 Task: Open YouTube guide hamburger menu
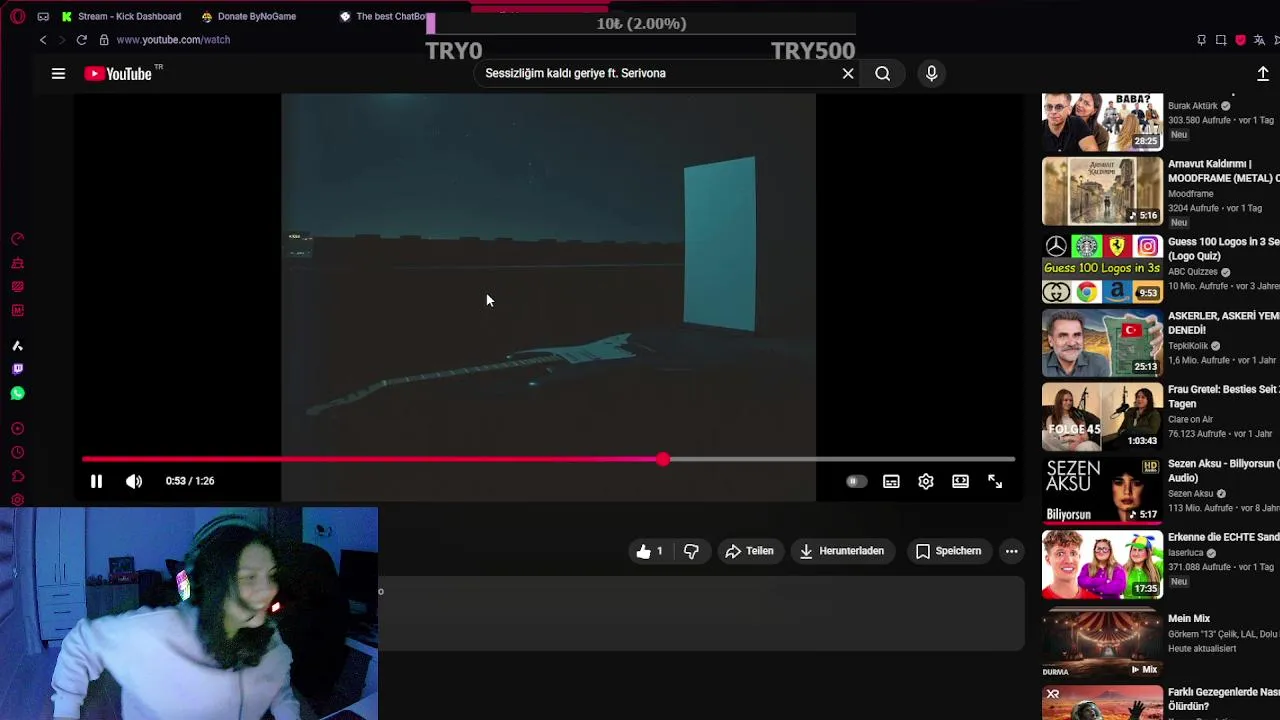58,73
